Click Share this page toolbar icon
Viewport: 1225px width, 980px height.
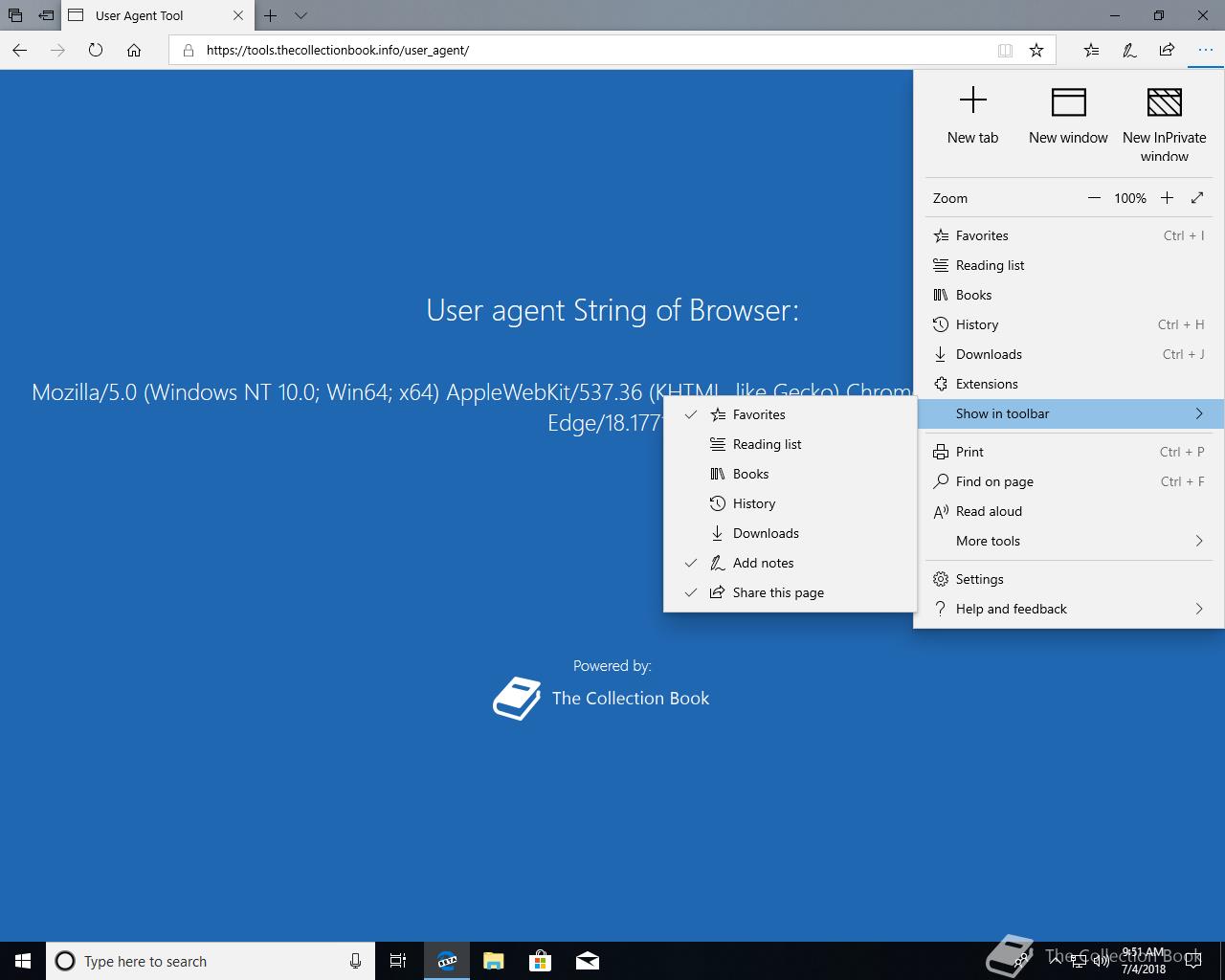pyautogui.click(x=1167, y=50)
